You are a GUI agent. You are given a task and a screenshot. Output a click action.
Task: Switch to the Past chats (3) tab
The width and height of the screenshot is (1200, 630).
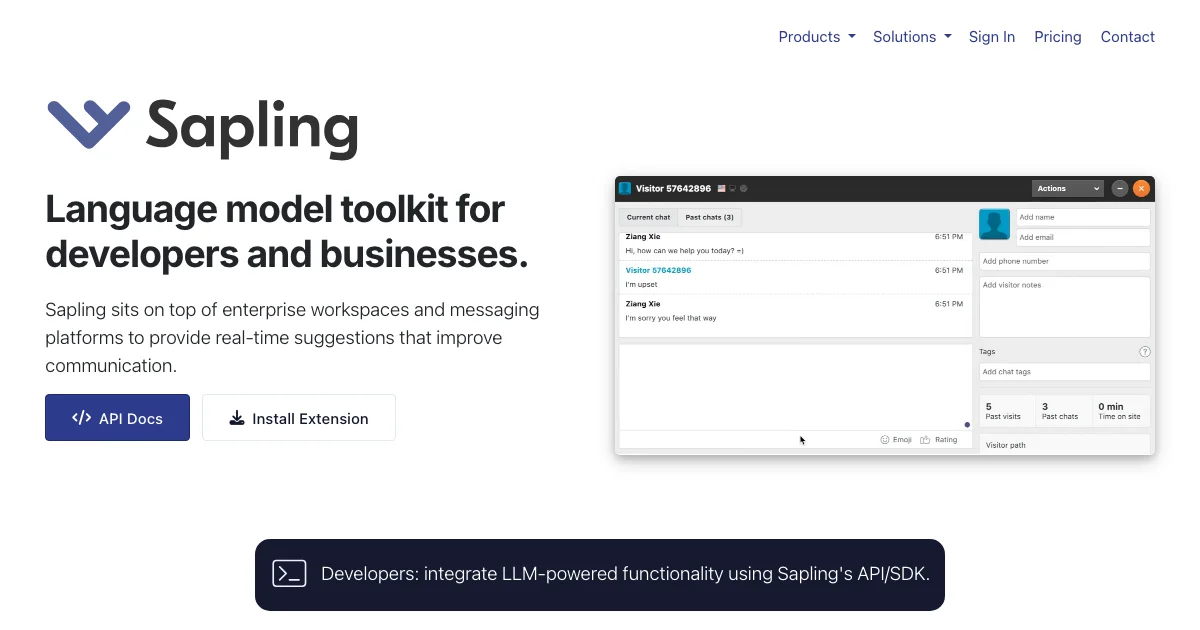709,217
